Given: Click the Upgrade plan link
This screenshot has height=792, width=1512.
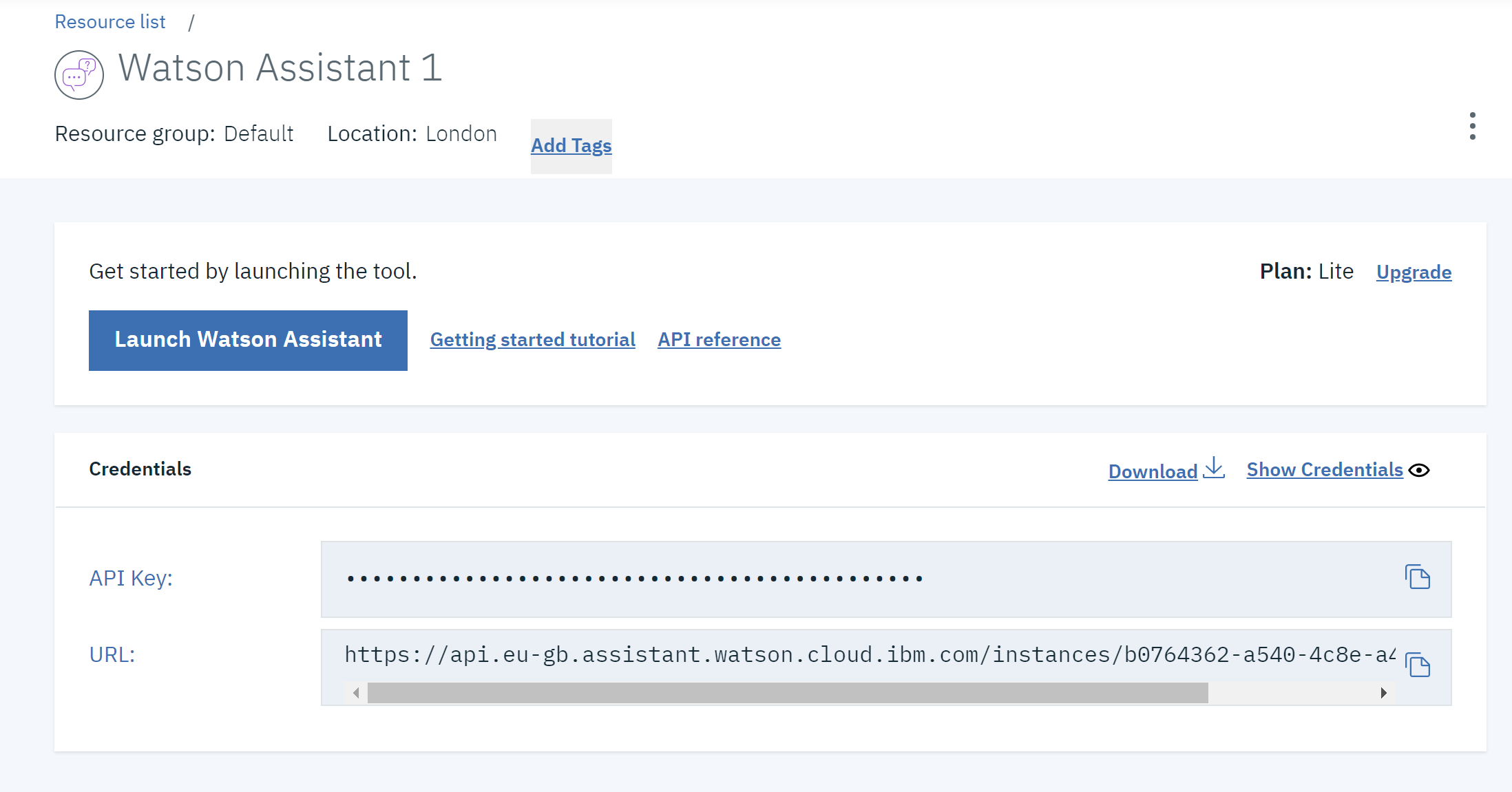Looking at the screenshot, I should (1414, 272).
